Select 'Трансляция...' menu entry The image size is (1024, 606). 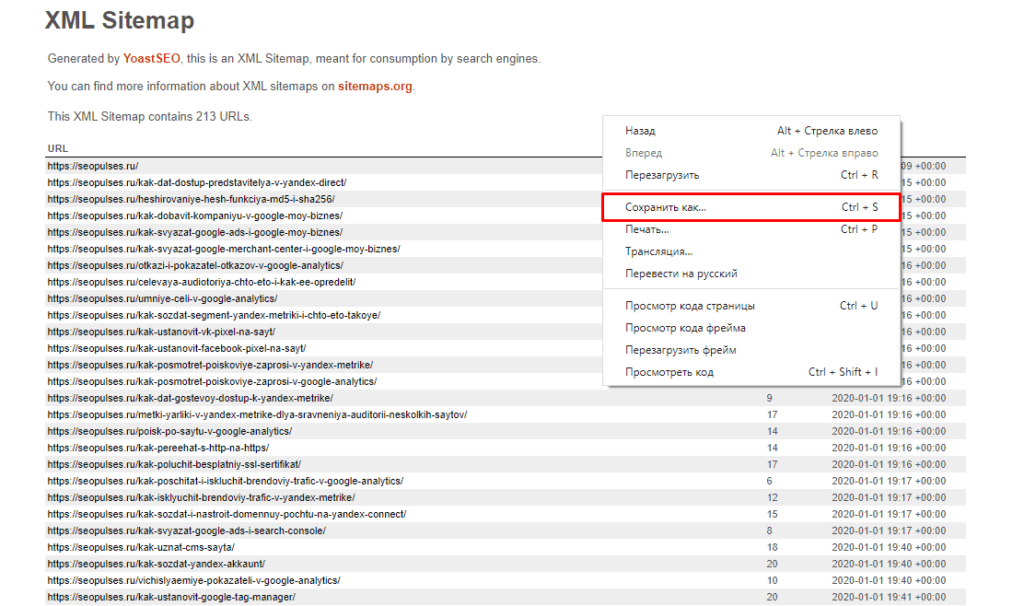(x=658, y=251)
